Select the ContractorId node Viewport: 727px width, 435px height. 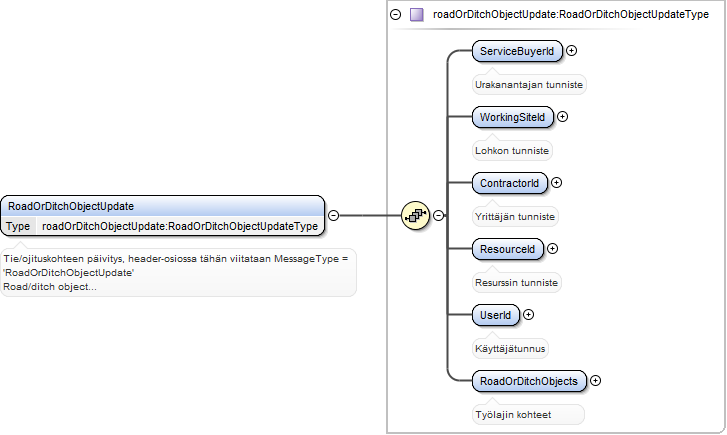tap(510, 183)
